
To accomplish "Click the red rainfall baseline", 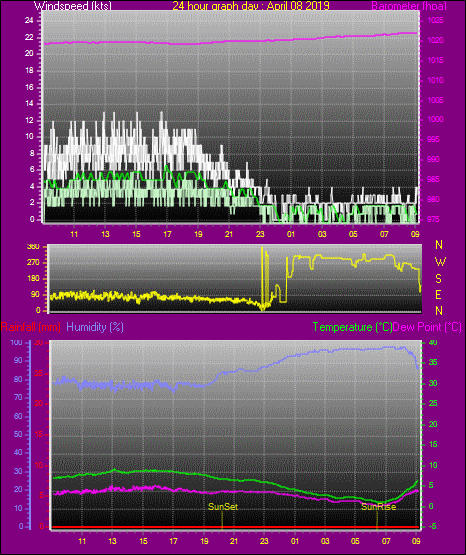I will 235,527.
